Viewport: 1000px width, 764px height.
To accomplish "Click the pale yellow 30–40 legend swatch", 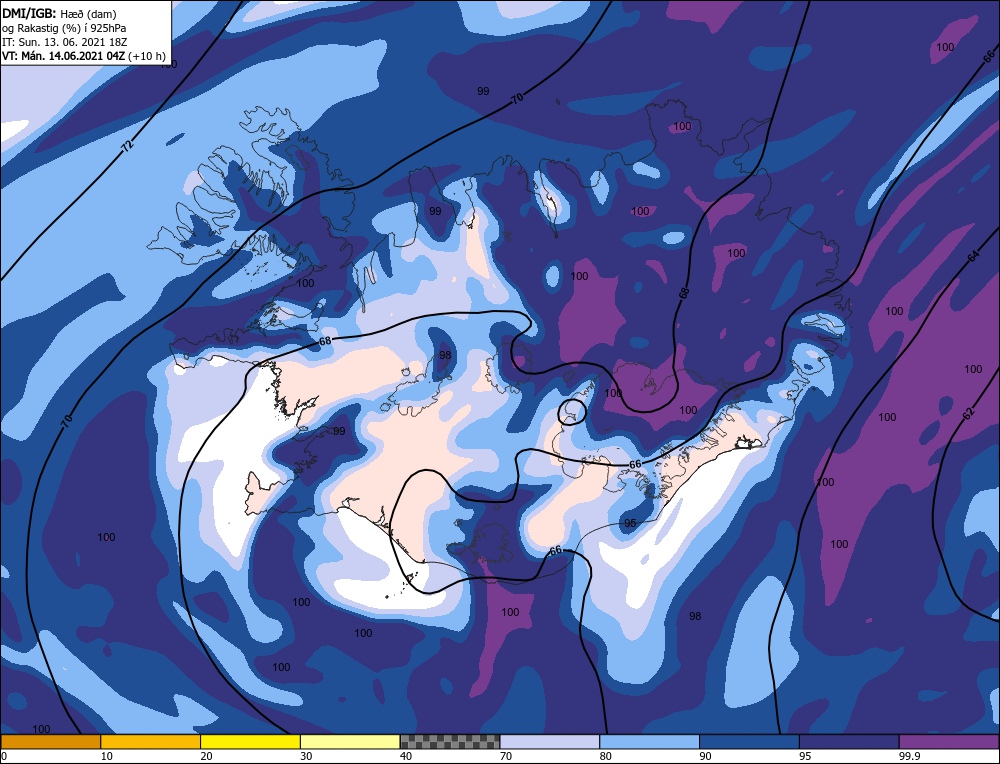I will (350, 742).
